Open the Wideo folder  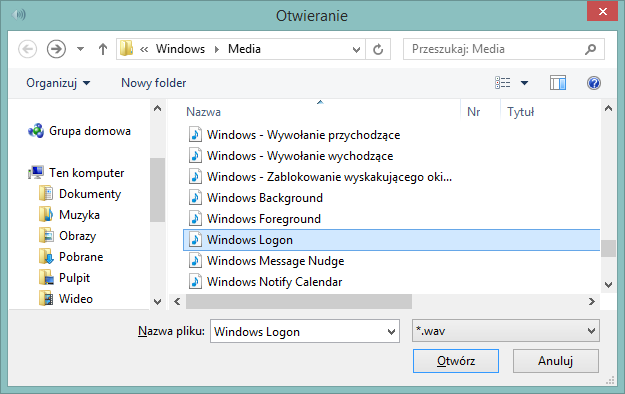[76, 299]
